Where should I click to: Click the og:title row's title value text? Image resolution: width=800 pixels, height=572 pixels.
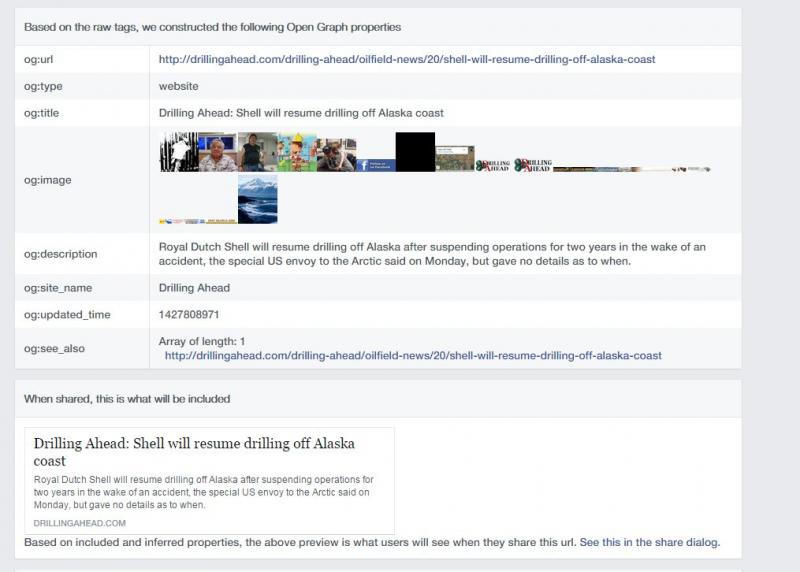click(301, 113)
